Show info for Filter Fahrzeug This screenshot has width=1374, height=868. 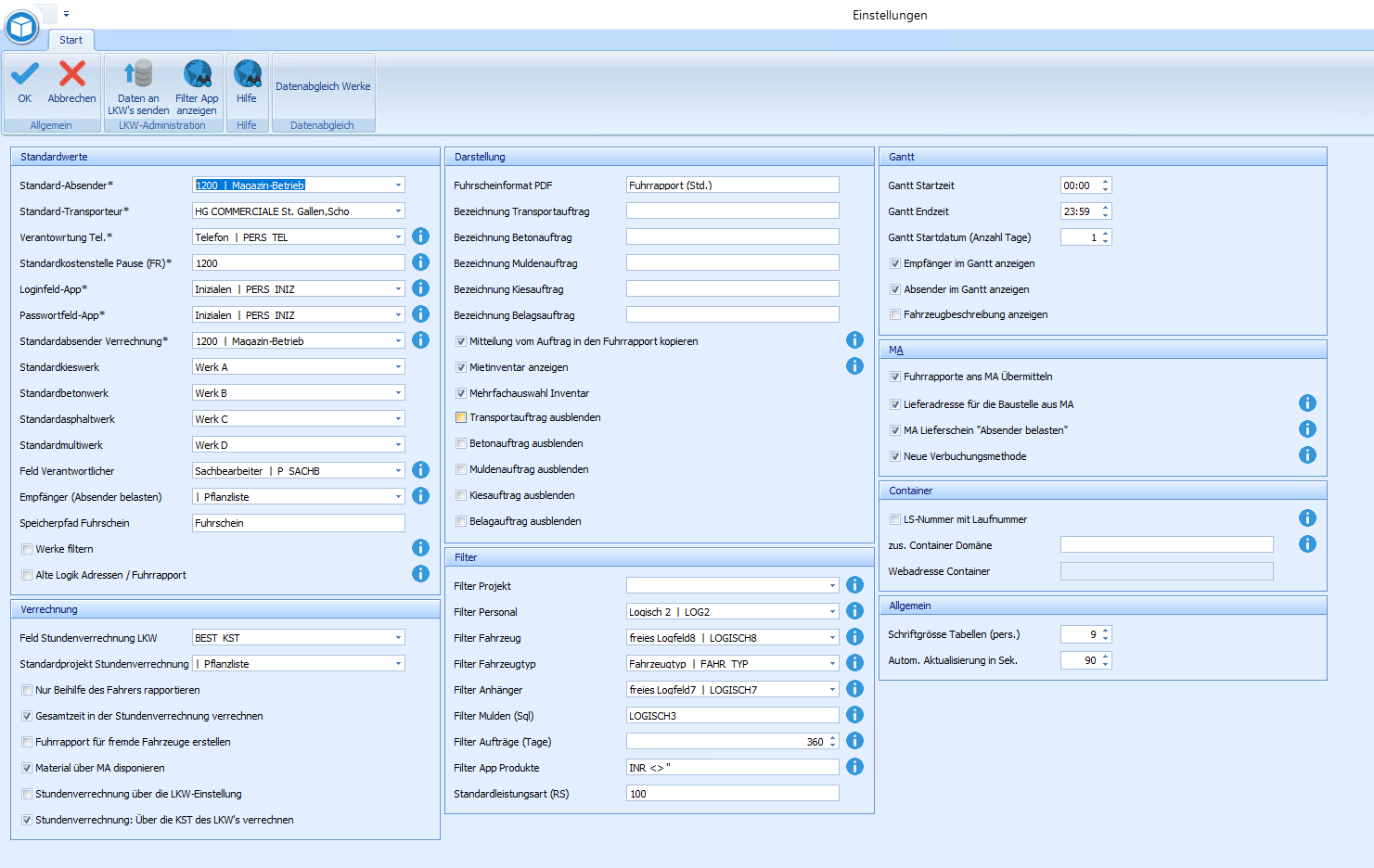click(x=855, y=637)
